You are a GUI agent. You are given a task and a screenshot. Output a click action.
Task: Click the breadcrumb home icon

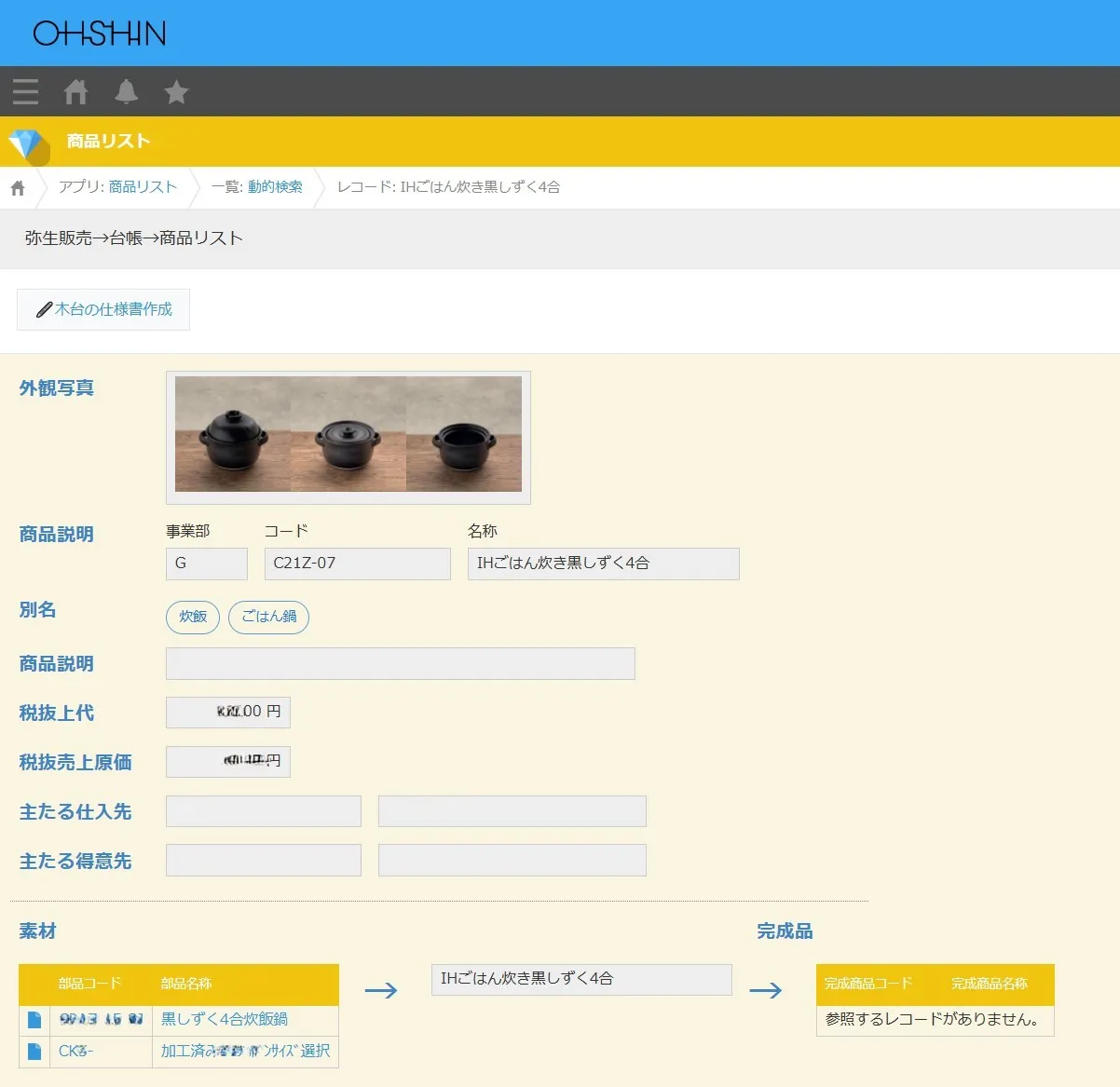coord(18,188)
